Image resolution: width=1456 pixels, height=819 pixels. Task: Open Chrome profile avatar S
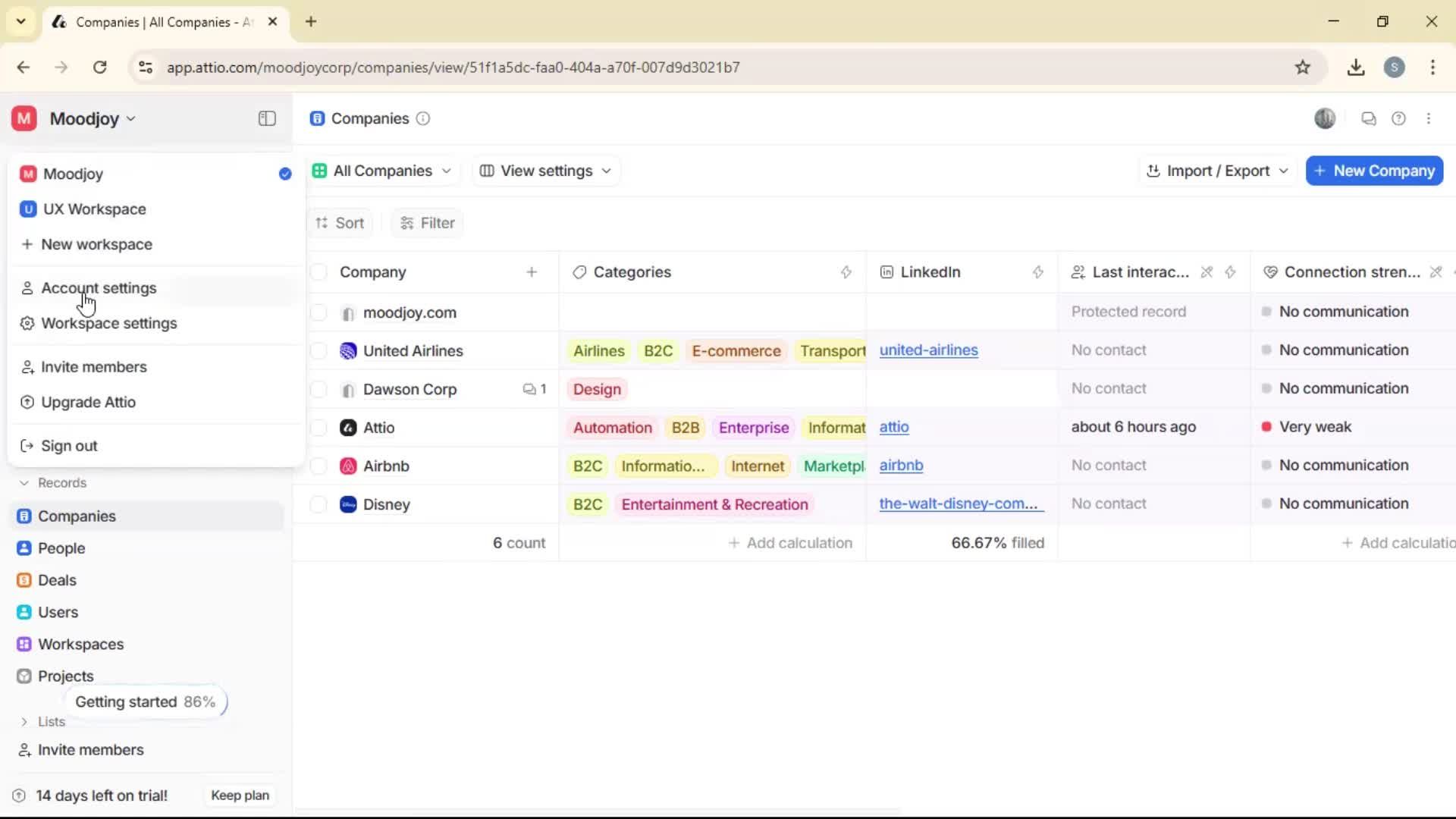click(x=1394, y=67)
